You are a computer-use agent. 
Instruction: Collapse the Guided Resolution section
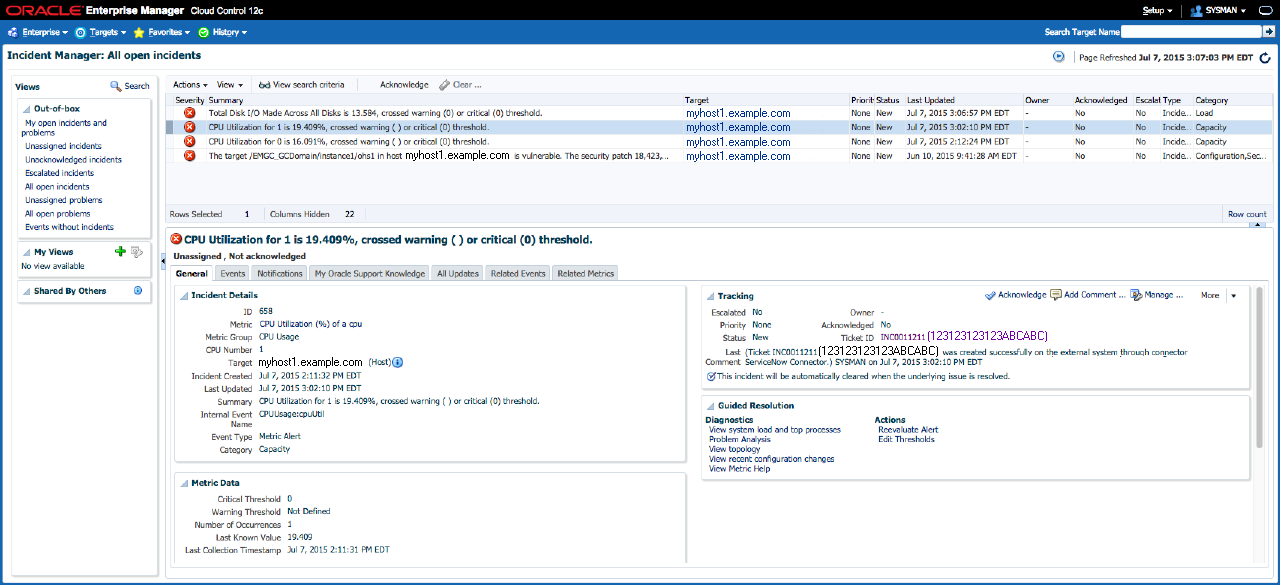[x=710, y=405]
